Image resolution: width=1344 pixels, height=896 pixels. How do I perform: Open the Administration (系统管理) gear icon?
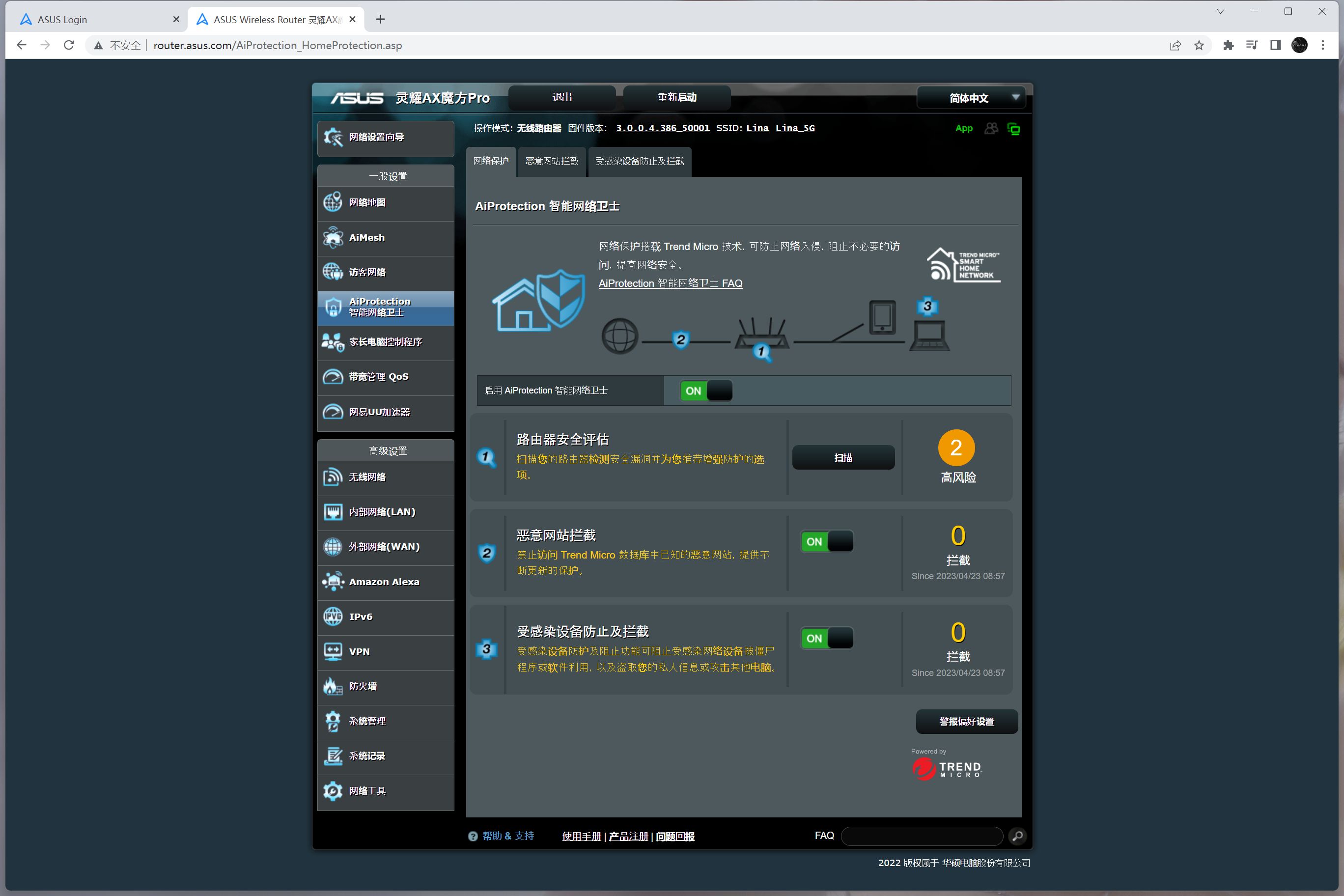click(x=333, y=721)
